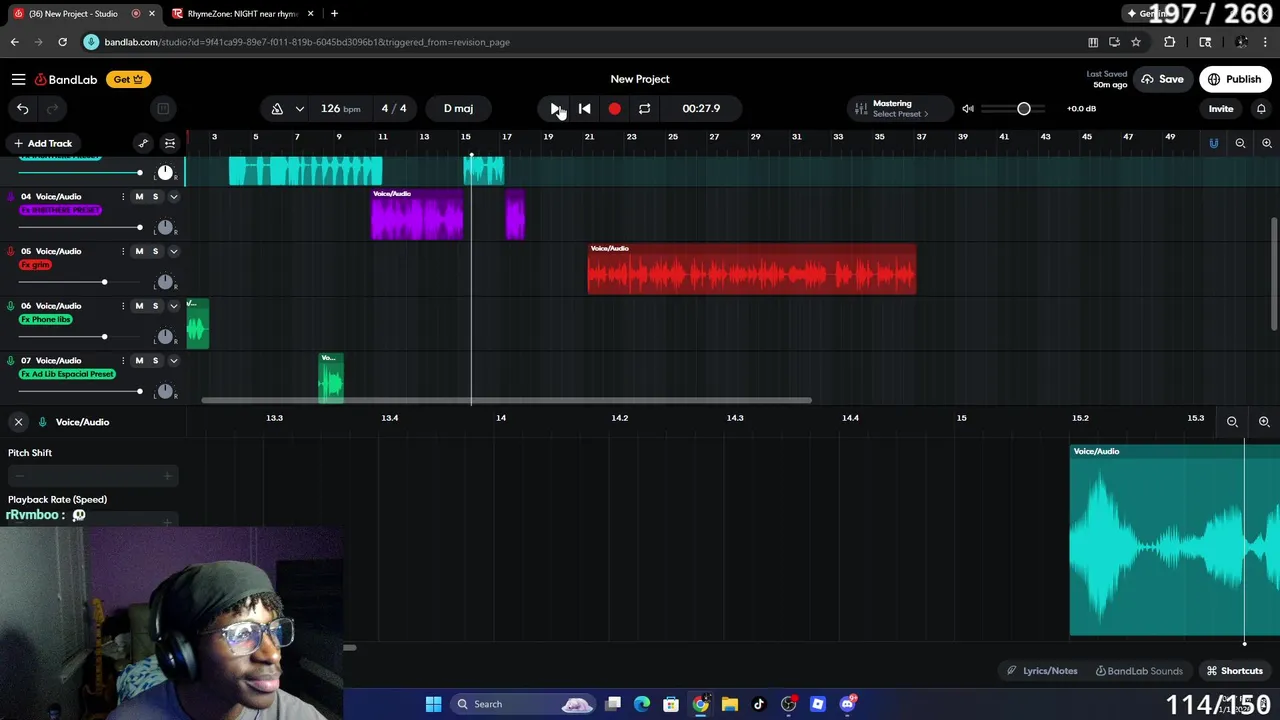Start recording with red record button

pyautogui.click(x=614, y=108)
